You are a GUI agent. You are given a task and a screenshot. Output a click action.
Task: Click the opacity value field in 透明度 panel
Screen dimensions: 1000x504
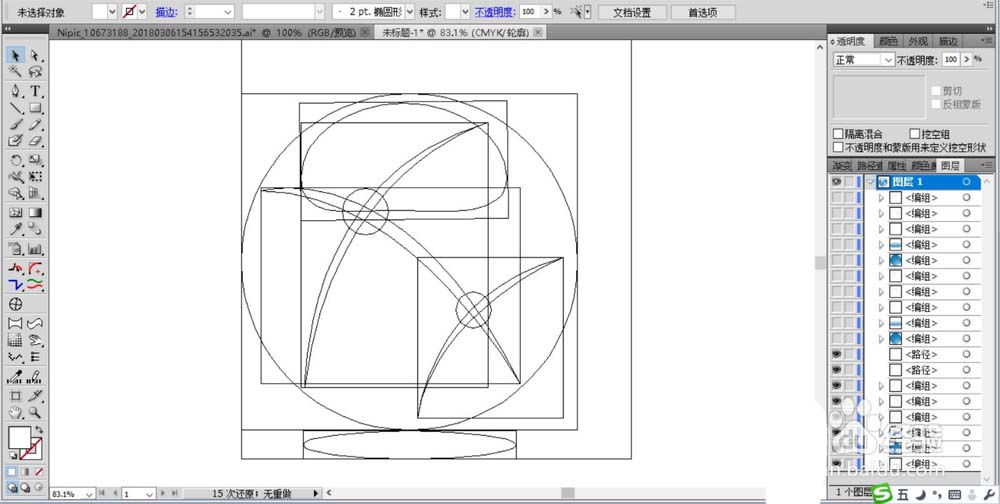pos(951,60)
